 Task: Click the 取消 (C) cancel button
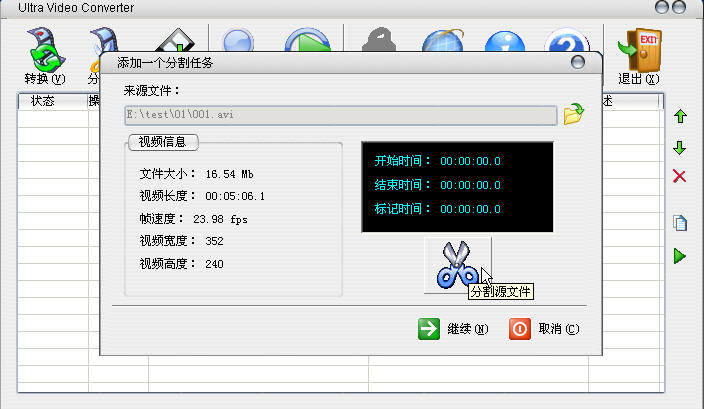click(x=544, y=329)
